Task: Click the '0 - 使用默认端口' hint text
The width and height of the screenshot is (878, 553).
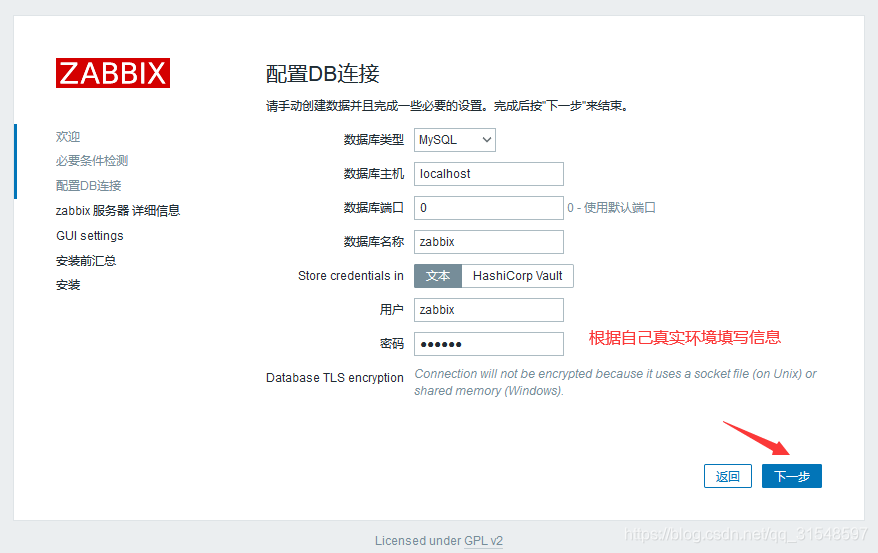Action: click(x=611, y=208)
